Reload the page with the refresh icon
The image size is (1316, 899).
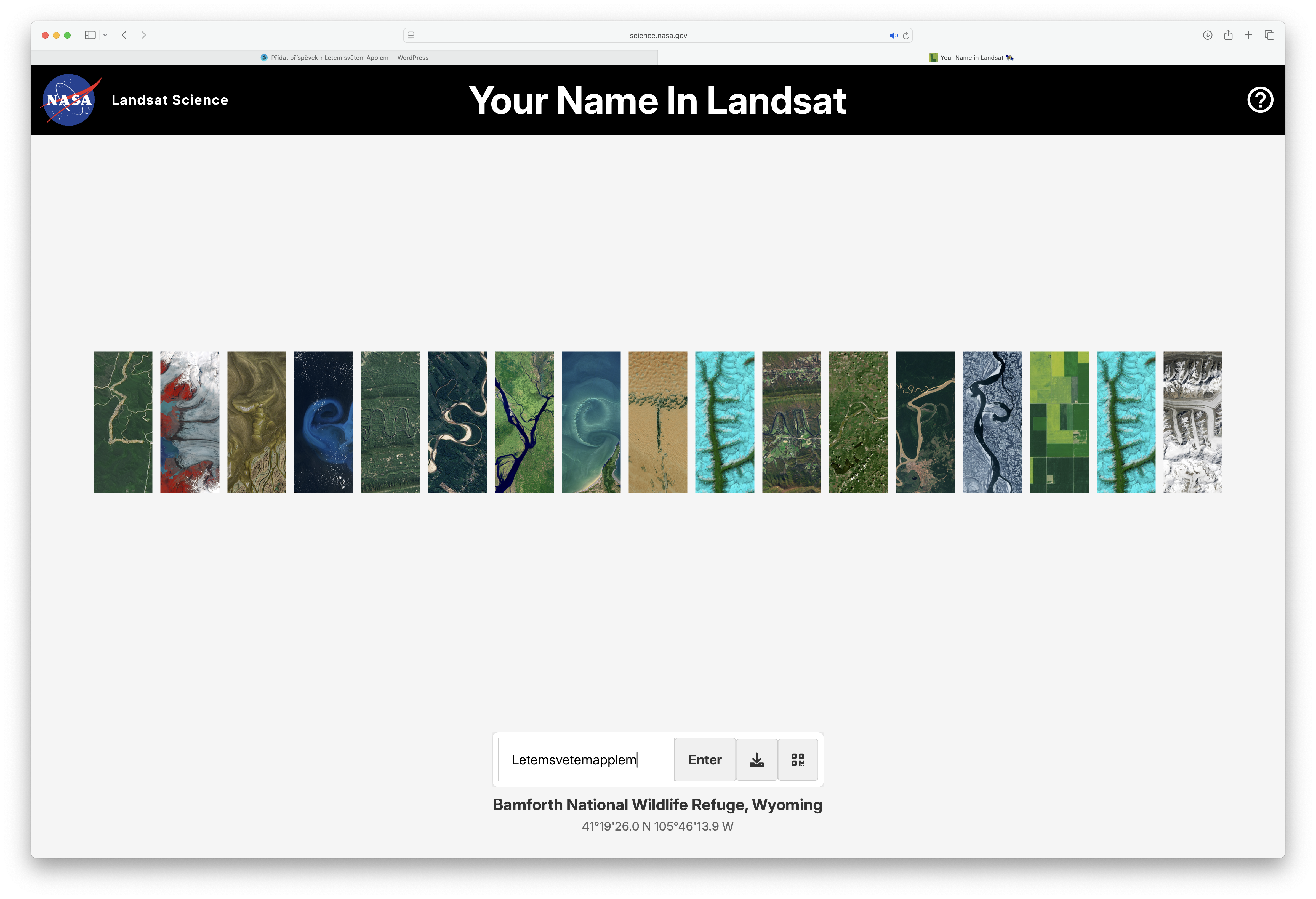[x=906, y=35]
